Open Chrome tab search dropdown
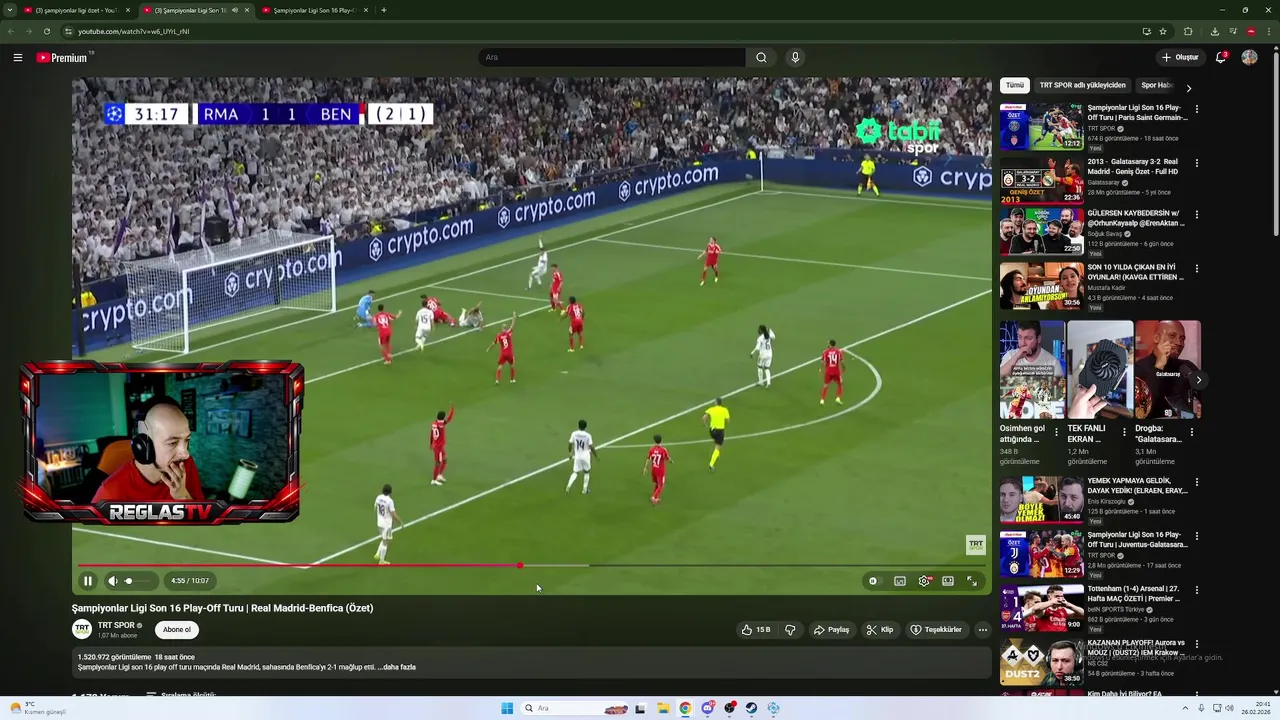The height and width of the screenshot is (720, 1280). point(9,10)
